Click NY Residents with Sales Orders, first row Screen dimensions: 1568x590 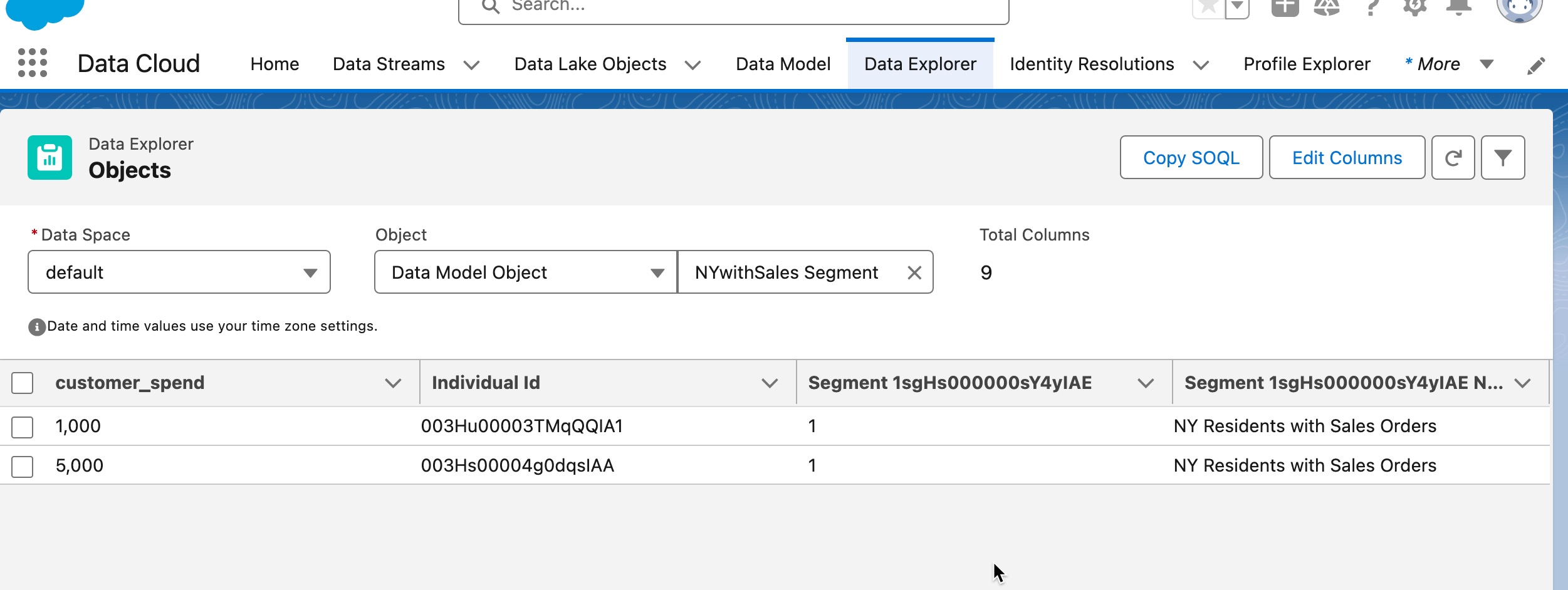(1305, 426)
